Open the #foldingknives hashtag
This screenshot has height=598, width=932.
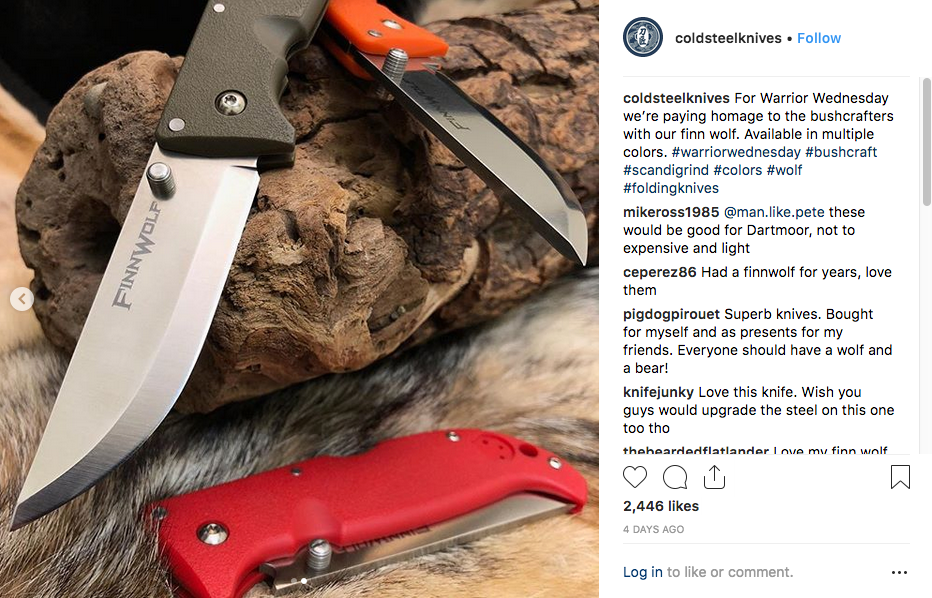tap(670, 188)
